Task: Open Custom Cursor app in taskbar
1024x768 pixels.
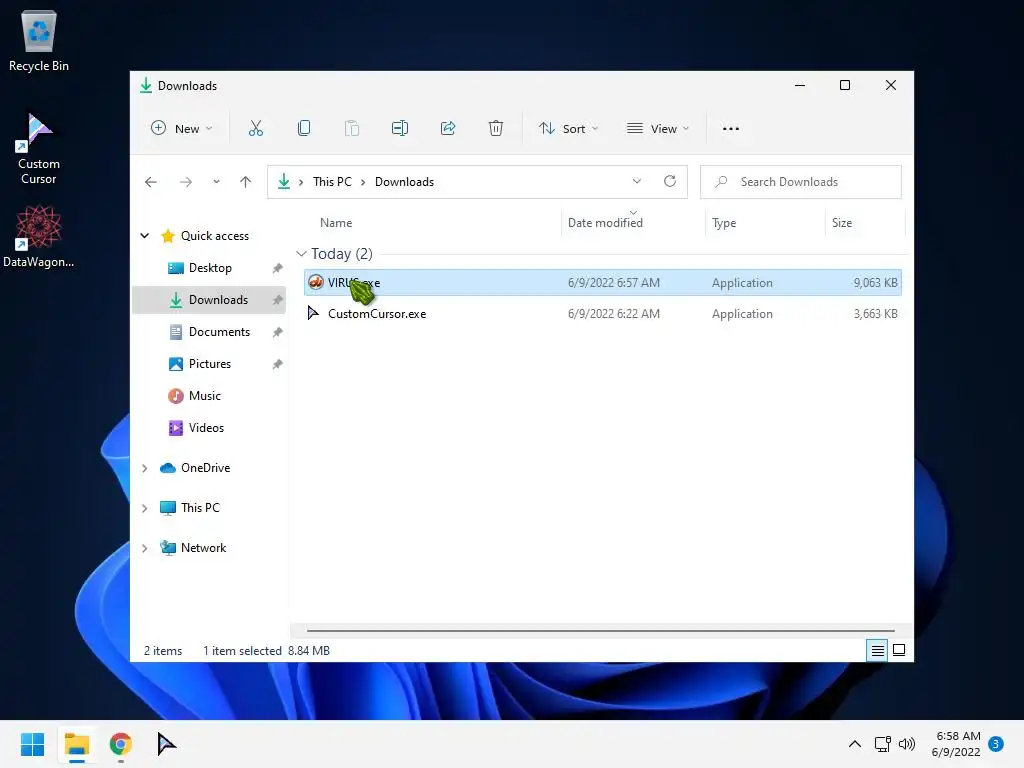Action: 166,744
